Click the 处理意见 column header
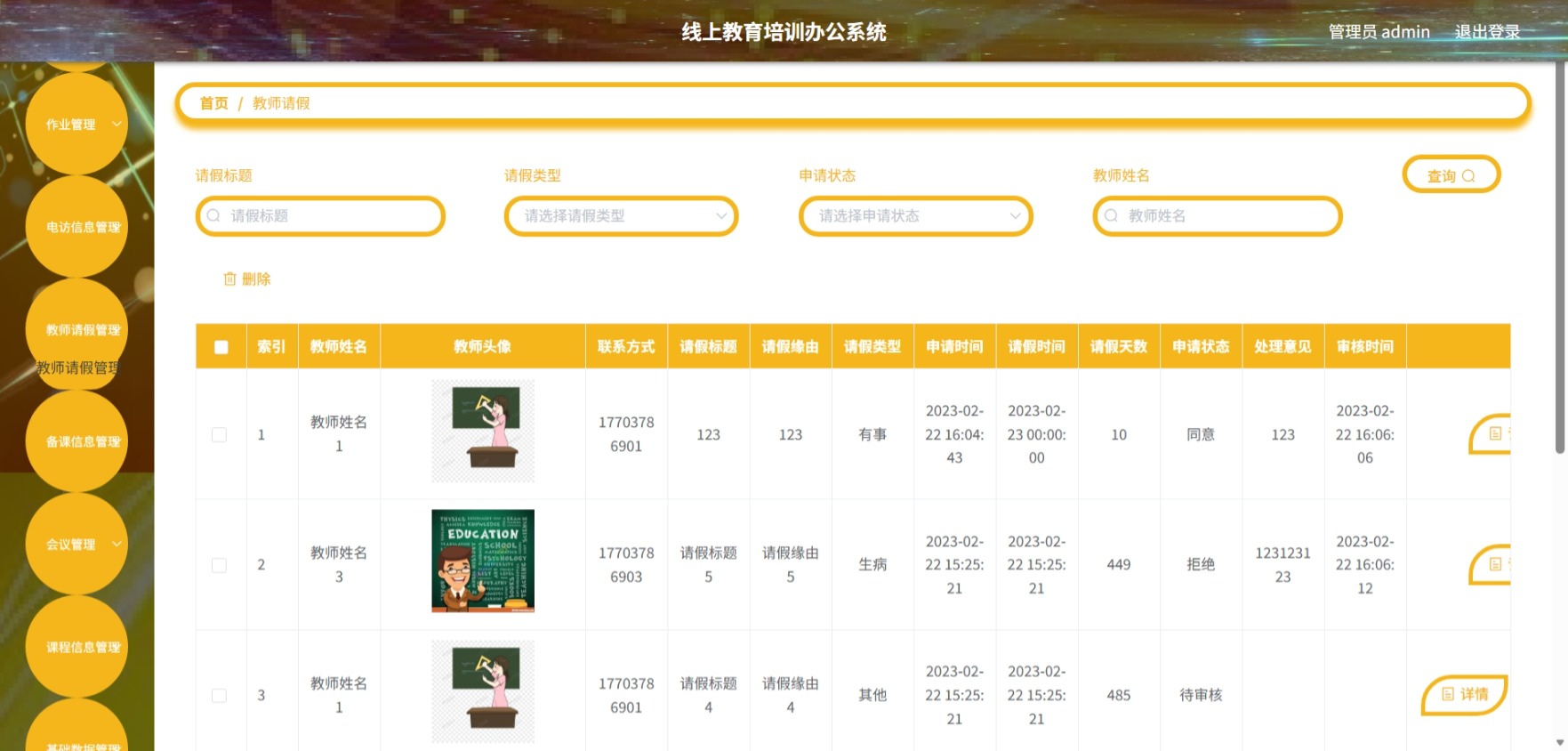This screenshot has width=1568, height=751. (x=1283, y=346)
